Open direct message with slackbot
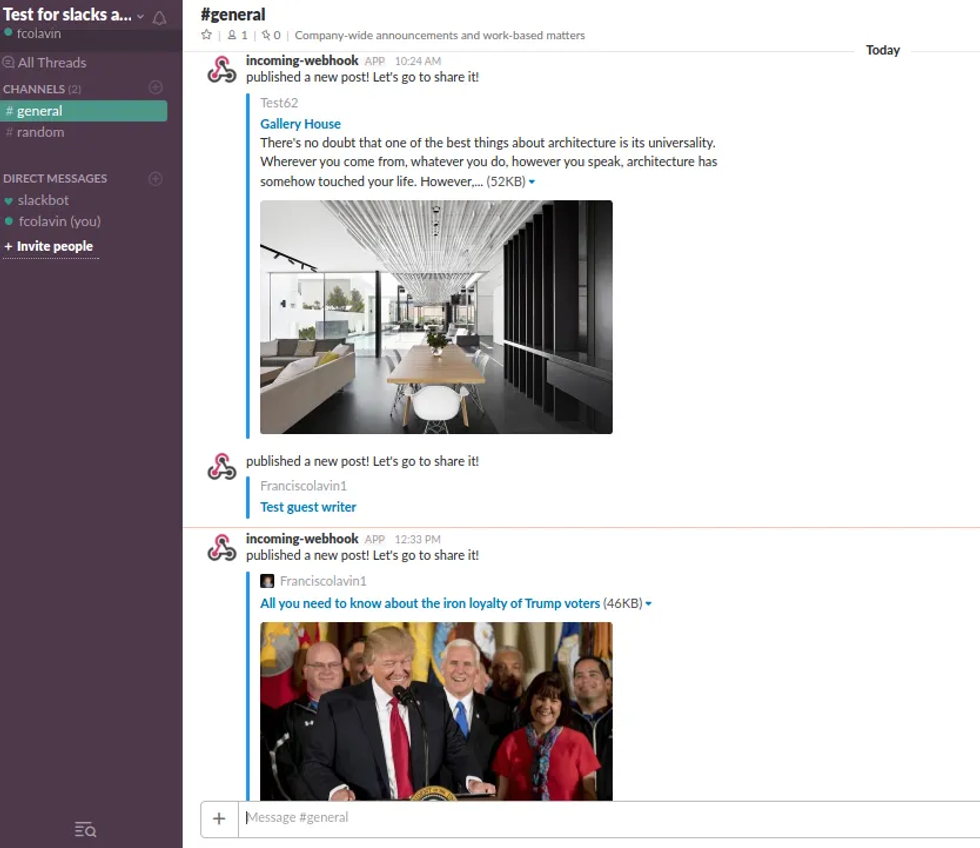Screen dimensions: 980x848 tap(43, 200)
